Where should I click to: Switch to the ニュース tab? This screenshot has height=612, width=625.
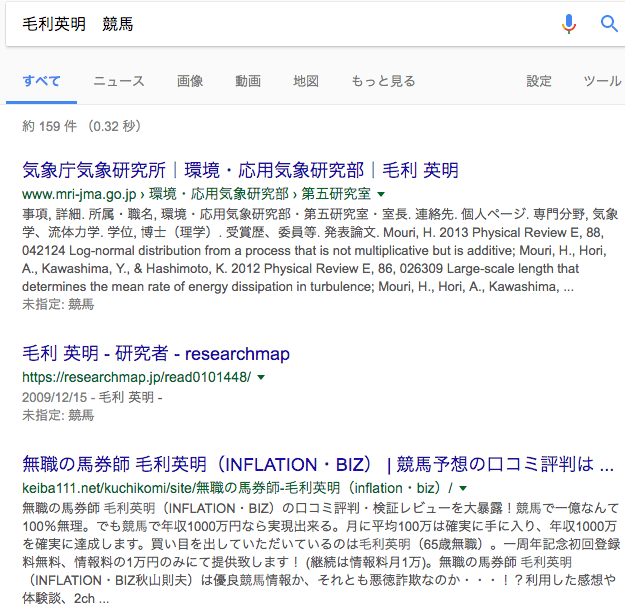(x=119, y=81)
